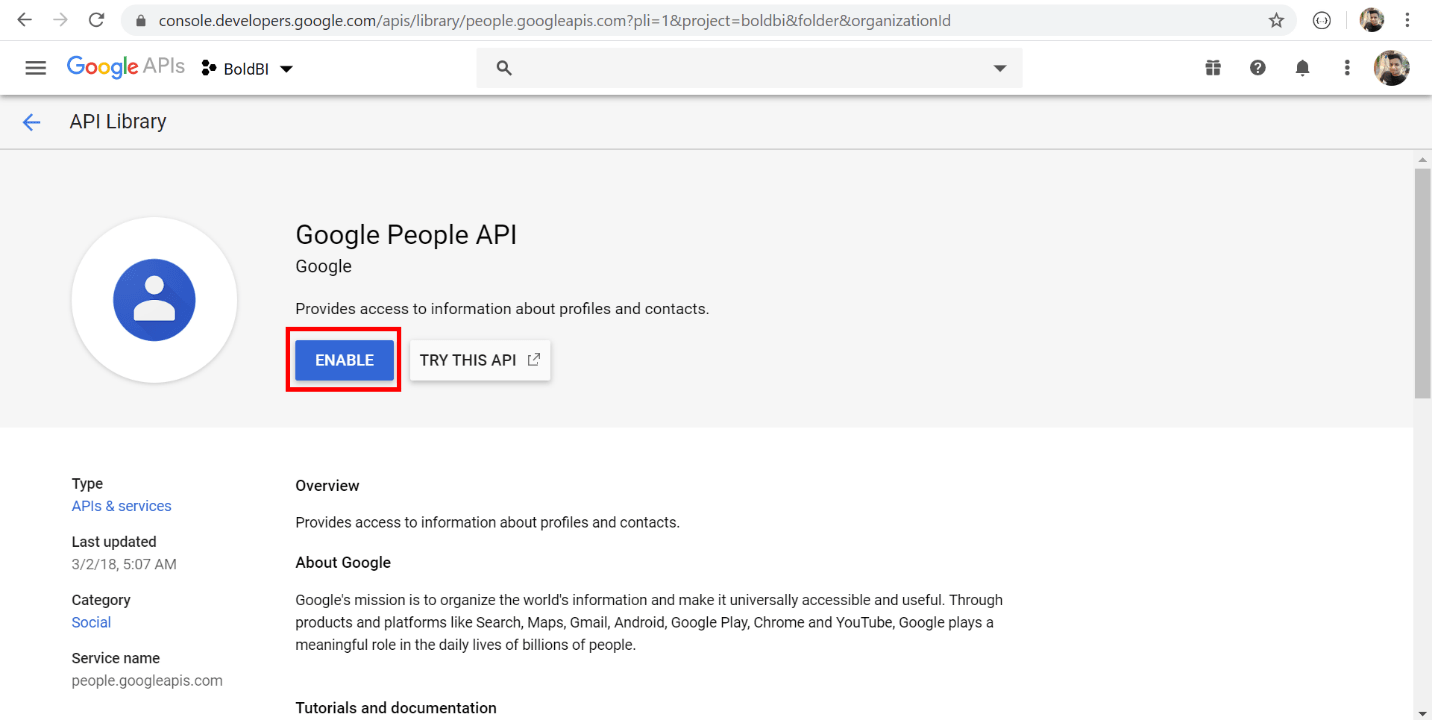Screen dimensions: 1432x720
Task: Open the more options three-dot menu
Action: [1347, 67]
